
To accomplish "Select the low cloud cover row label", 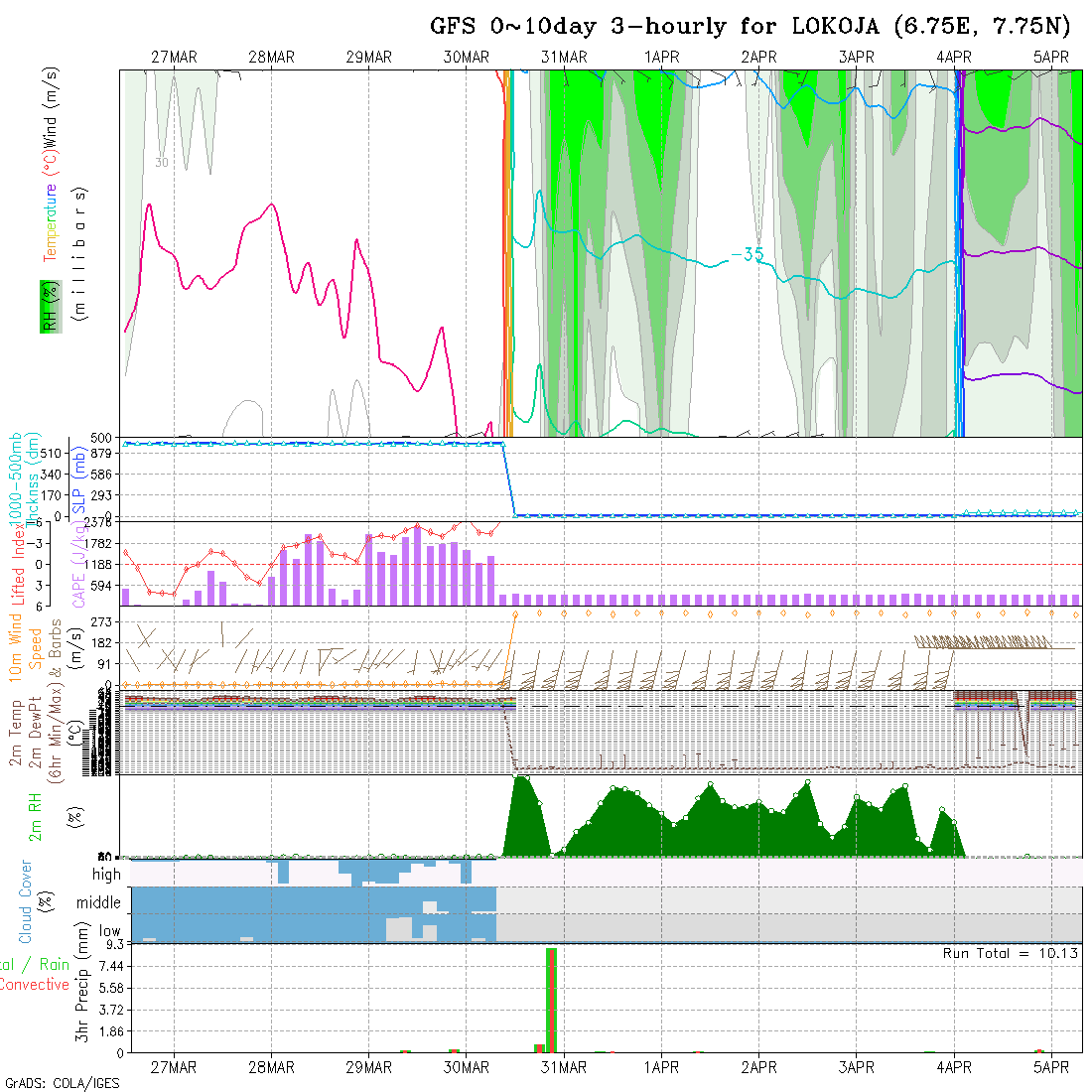I will pos(109,932).
